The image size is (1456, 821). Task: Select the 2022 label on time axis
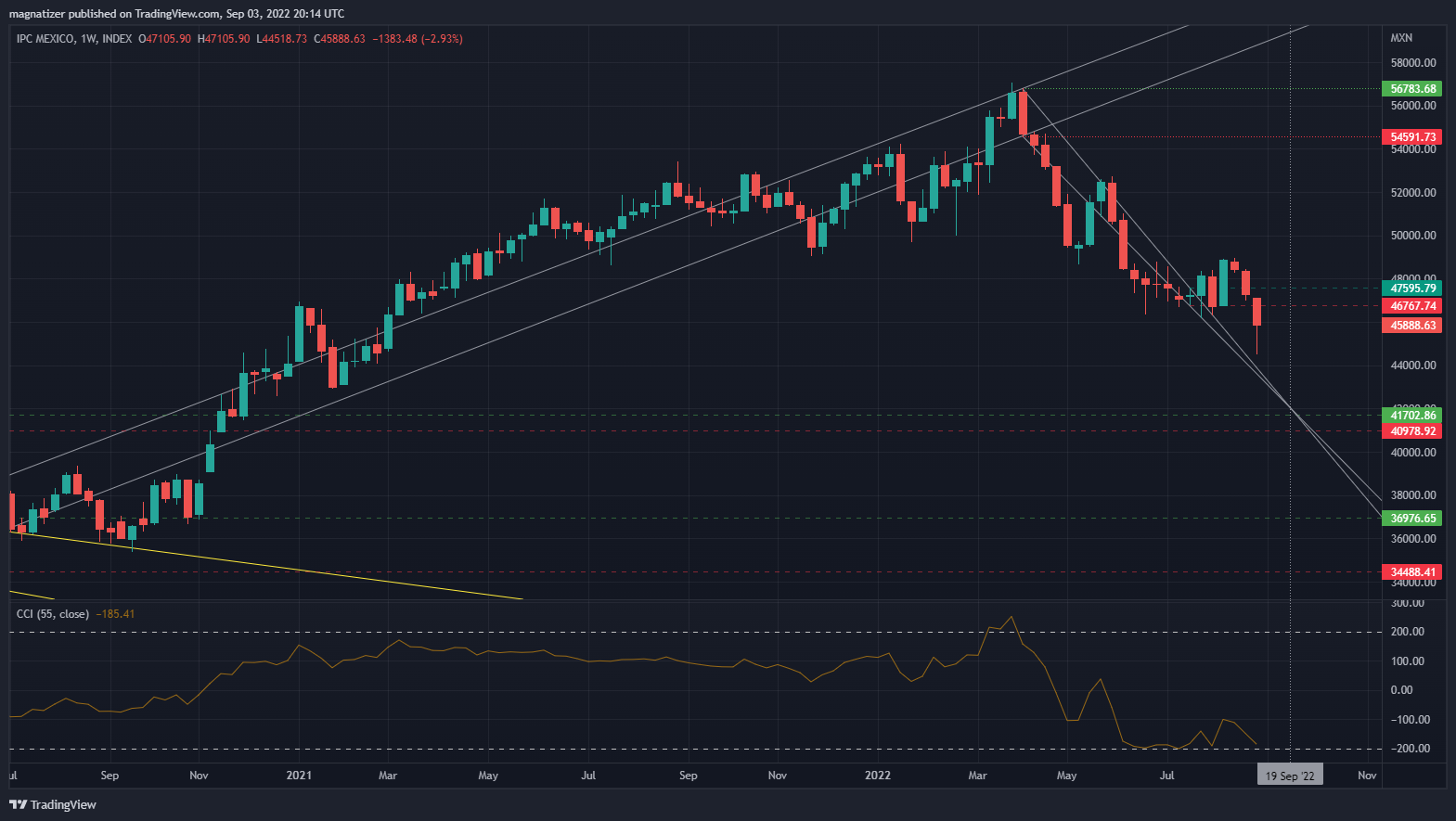click(877, 776)
